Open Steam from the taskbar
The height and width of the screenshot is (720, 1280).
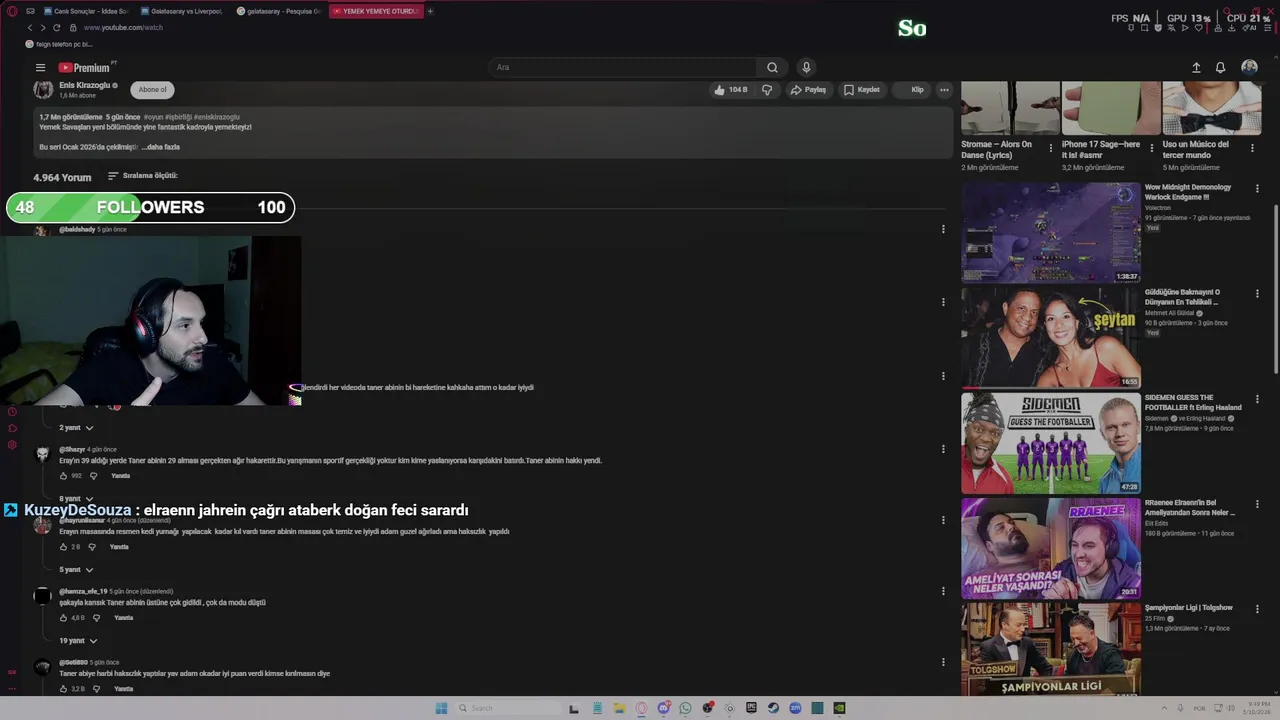(773, 708)
